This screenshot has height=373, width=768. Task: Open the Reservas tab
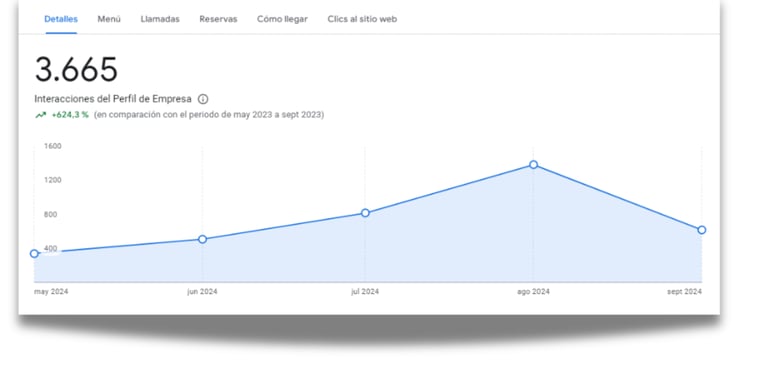pyautogui.click(x=218, y=19)
